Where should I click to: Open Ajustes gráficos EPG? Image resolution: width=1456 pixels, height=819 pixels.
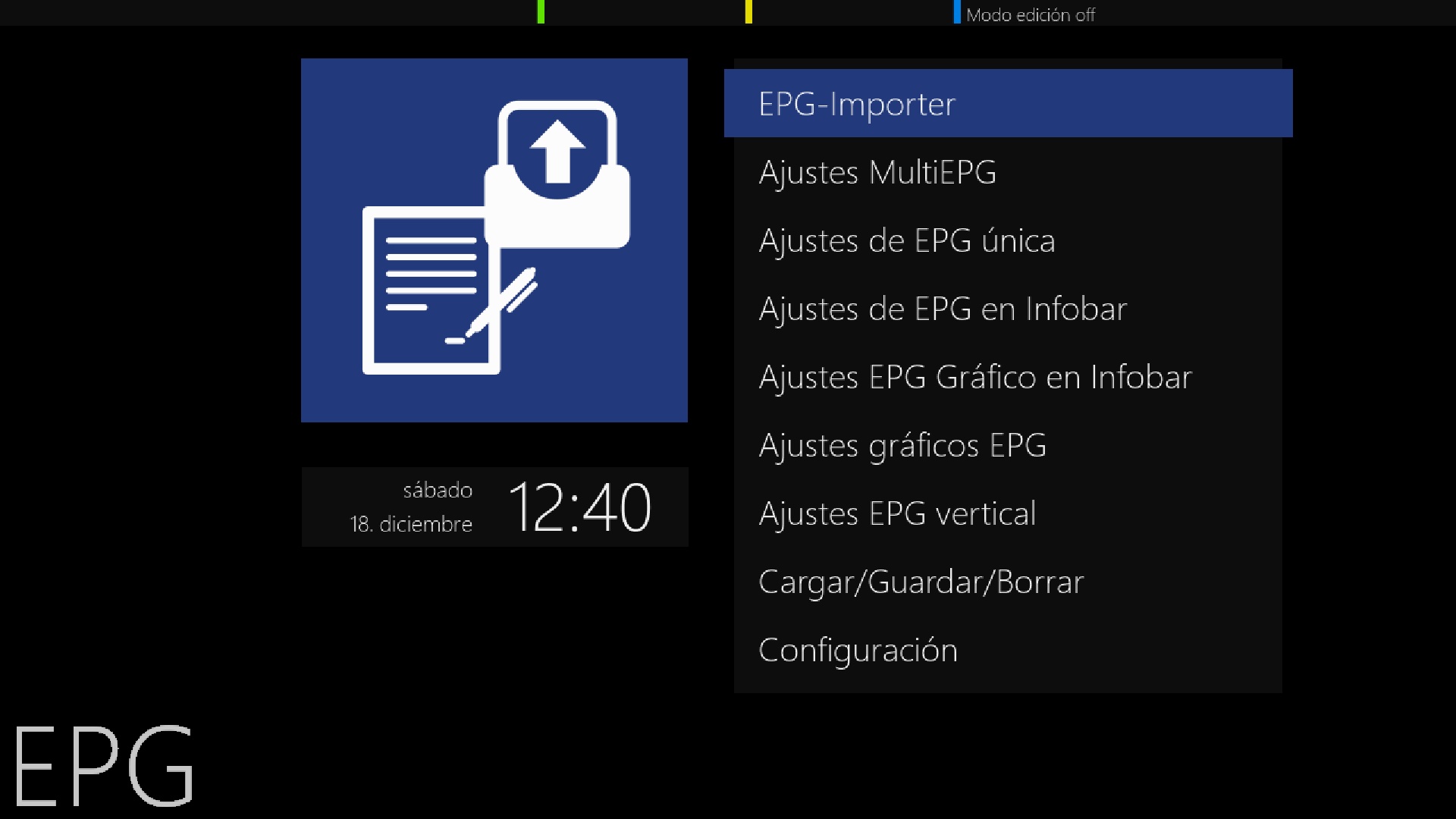pos(1008,445)
